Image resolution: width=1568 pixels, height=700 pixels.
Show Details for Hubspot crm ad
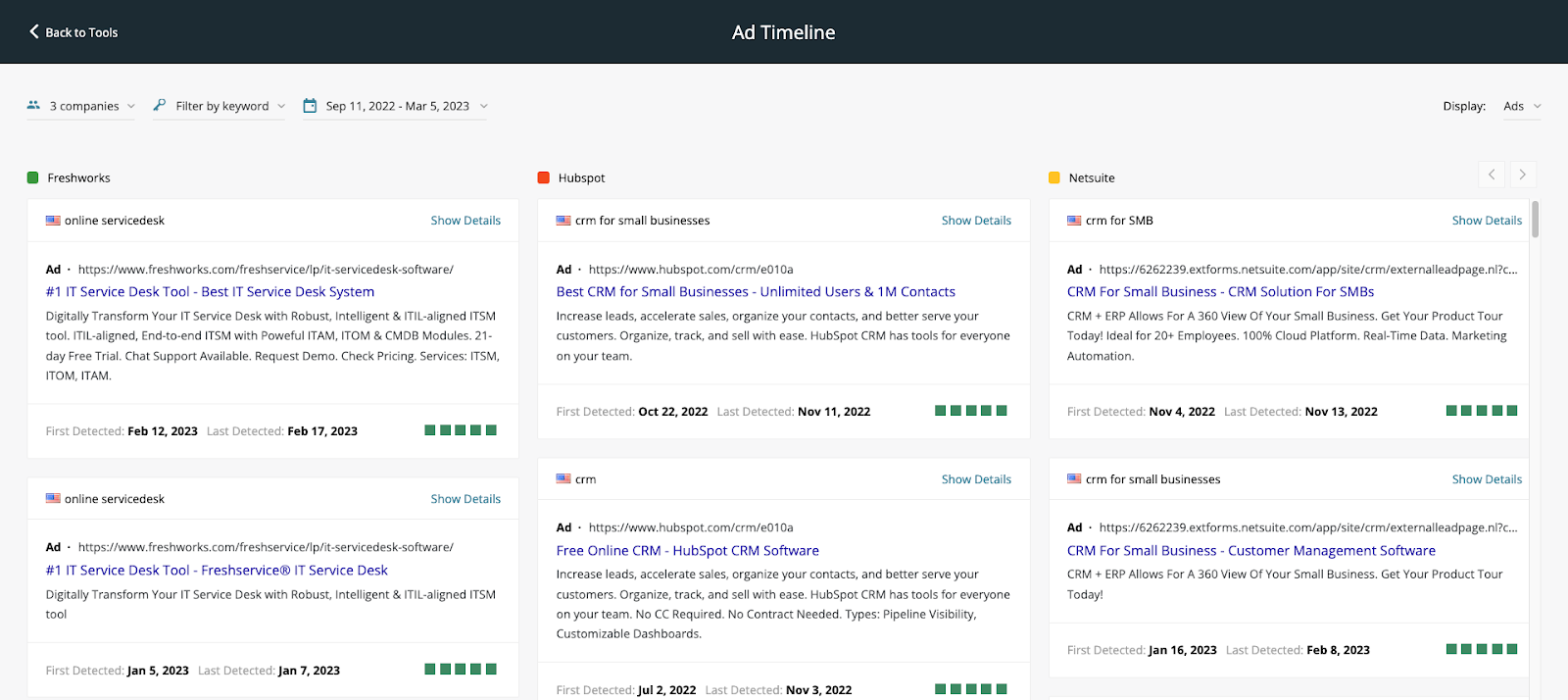[976, 479]
